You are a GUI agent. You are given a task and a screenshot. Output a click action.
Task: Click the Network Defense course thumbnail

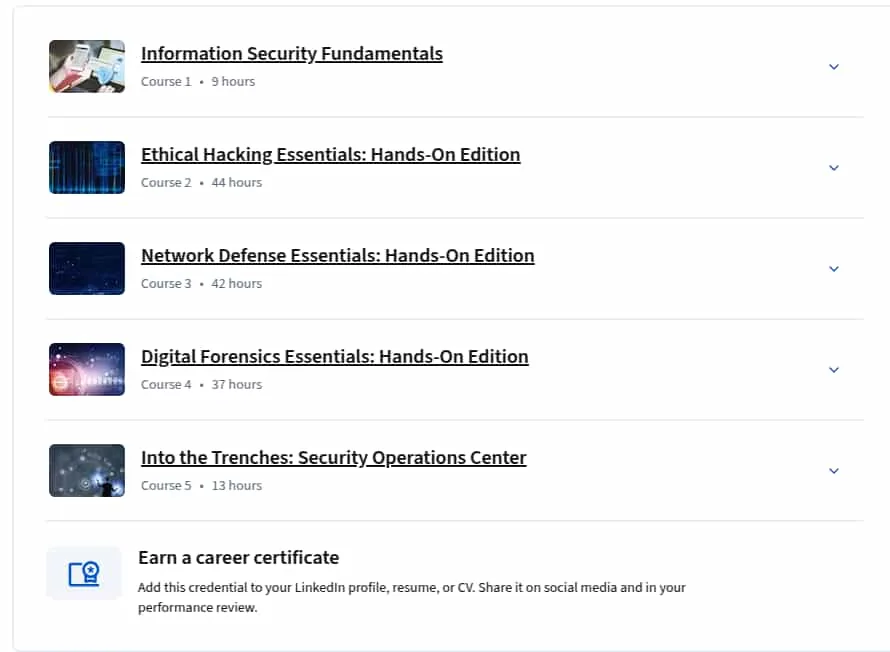click(x=87, y=268)
